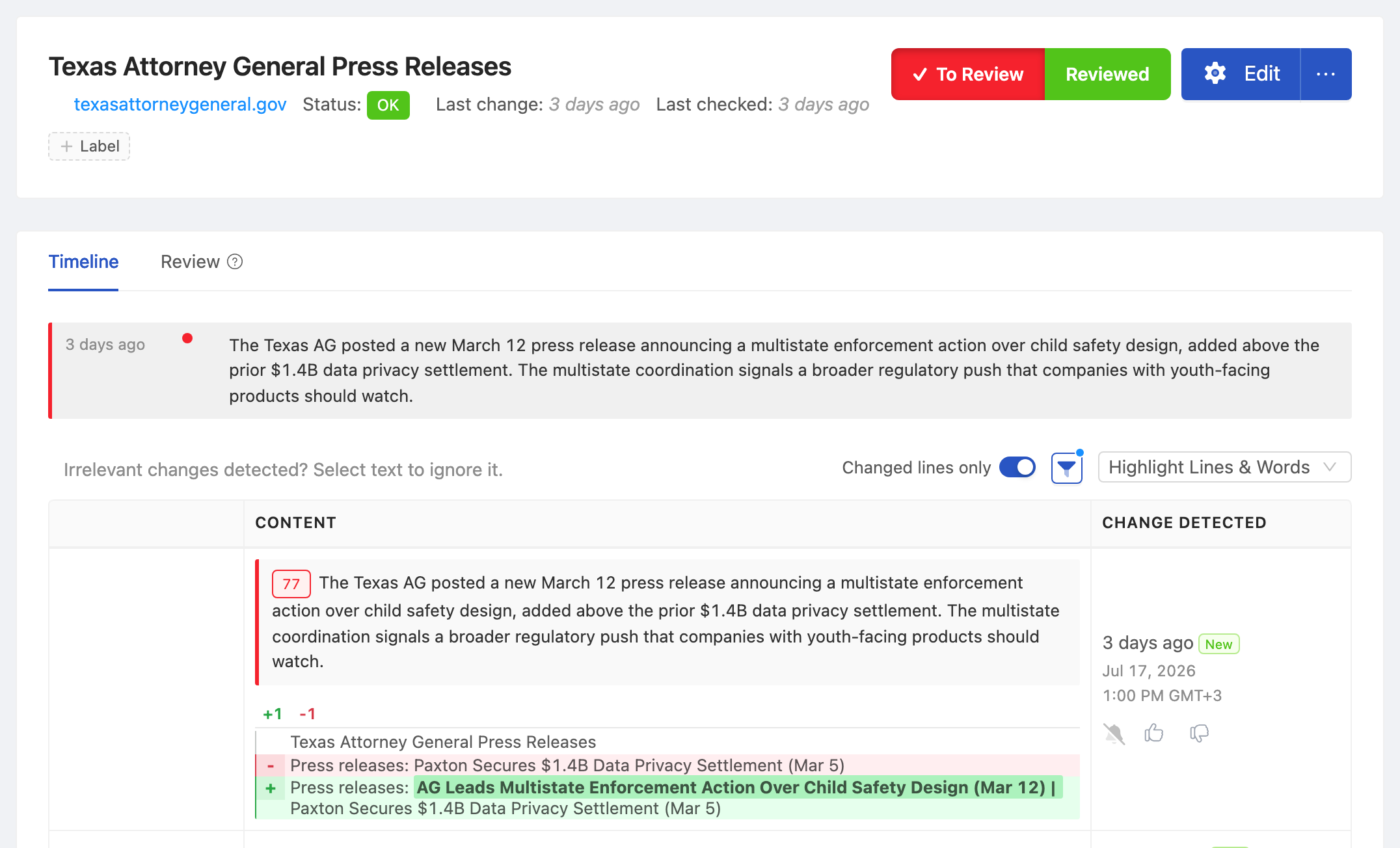Click the green New badge
The width and height of the screenshot is (1400, 848).
click(x=1218, y=644)
